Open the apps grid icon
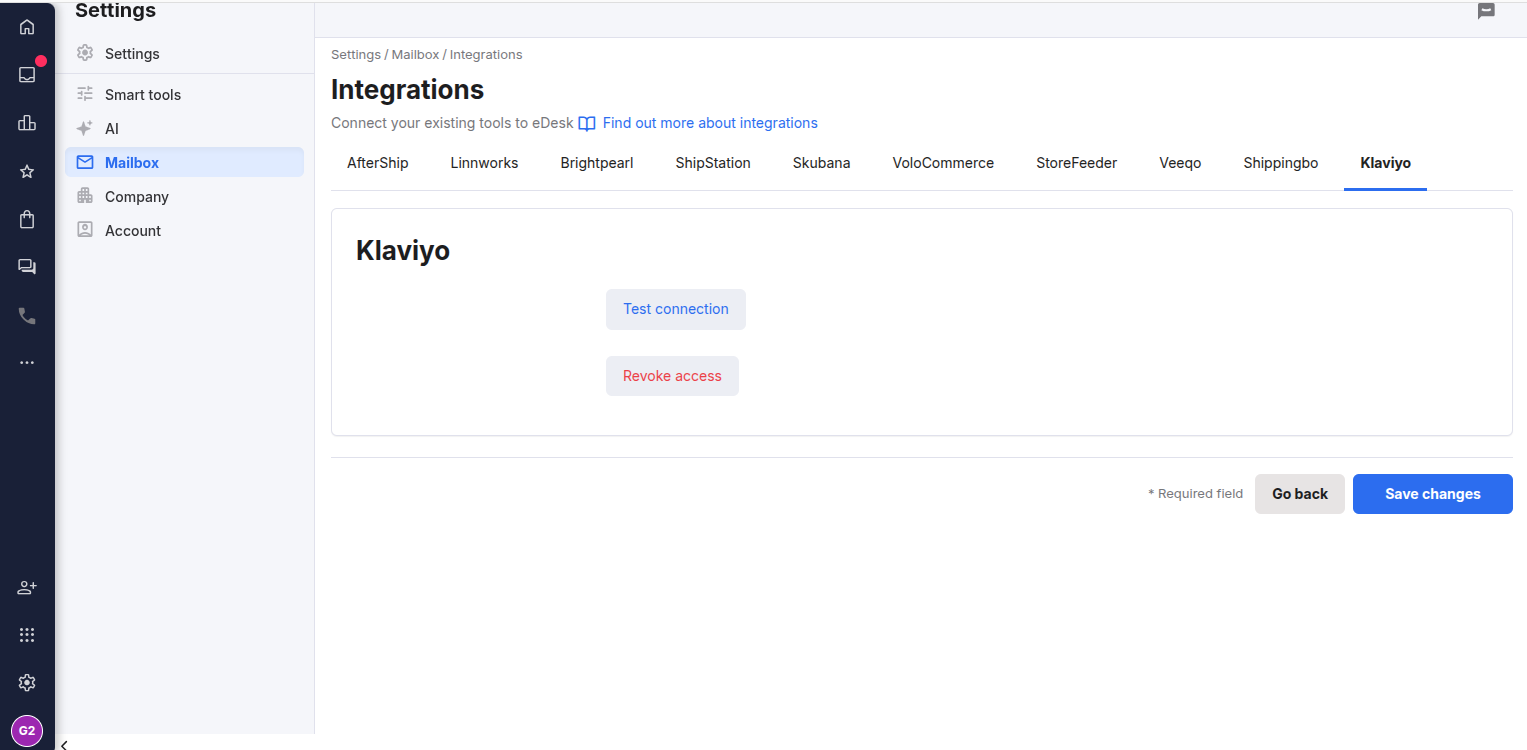The height and width of the screenshot is (750, 1527). point(26,635)
